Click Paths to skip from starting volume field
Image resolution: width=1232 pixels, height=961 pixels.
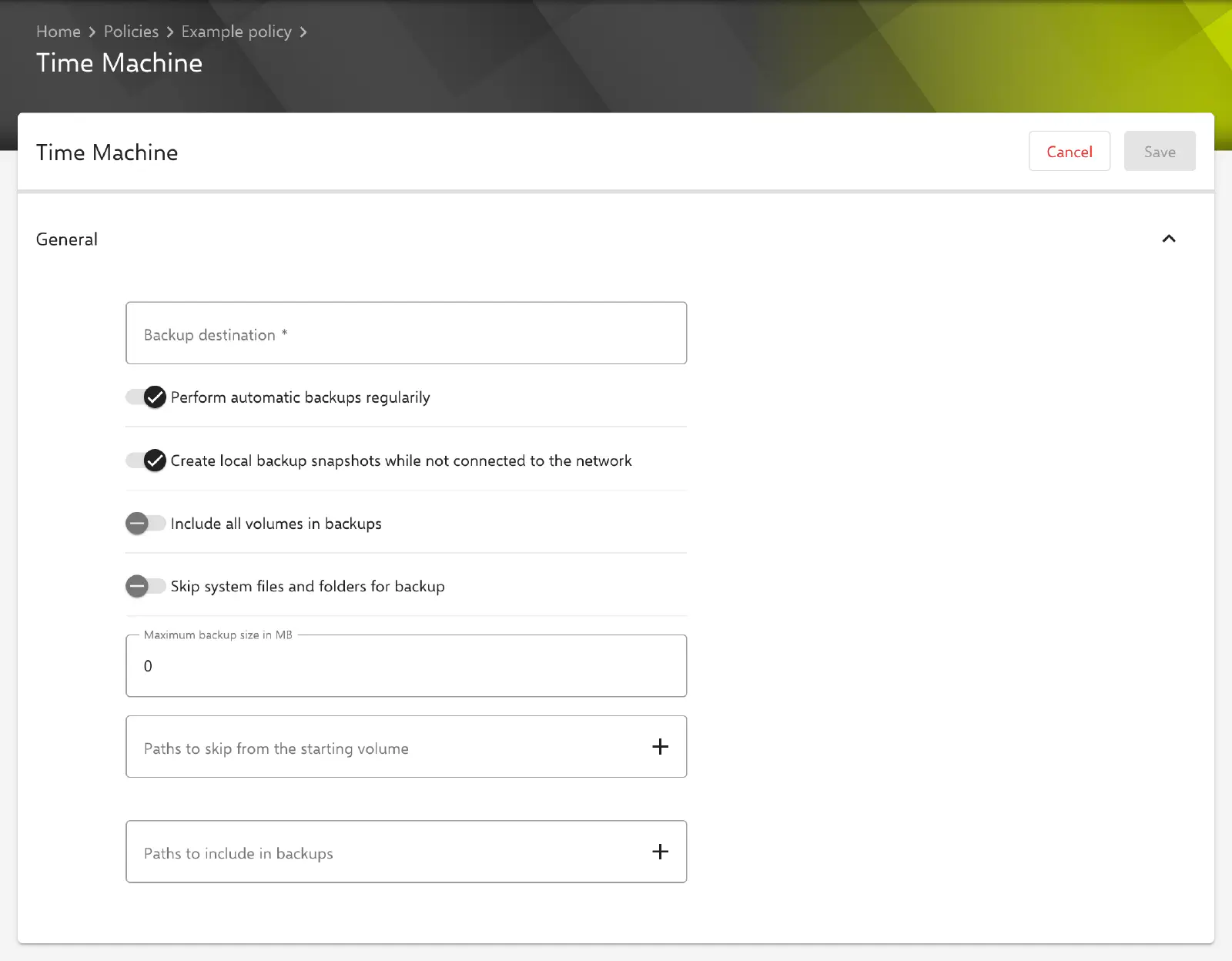click(x=407, y=747)
